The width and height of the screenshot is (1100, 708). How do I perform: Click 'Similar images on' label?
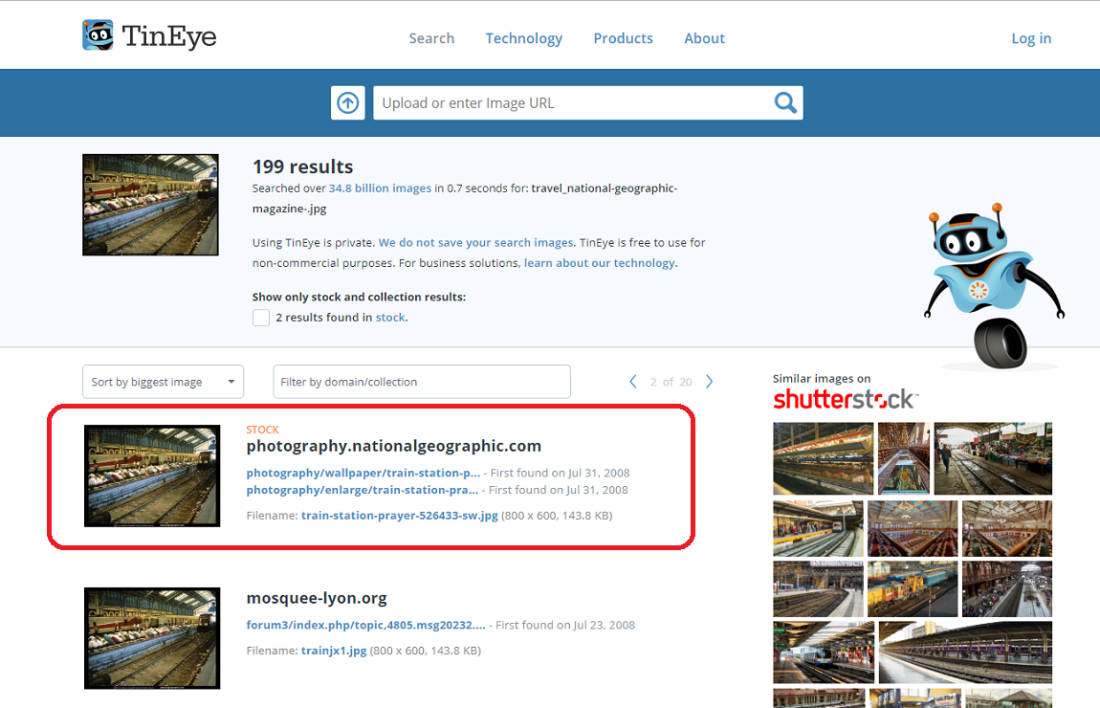click(821, 379)
